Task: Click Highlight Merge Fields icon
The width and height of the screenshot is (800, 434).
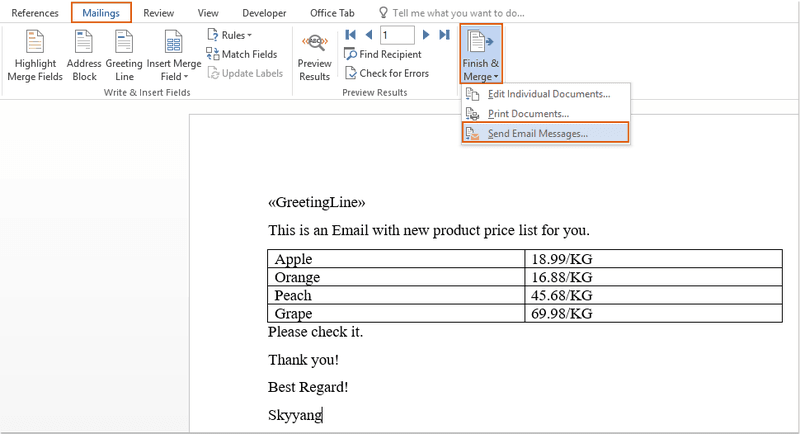Action: coord(35,41)
